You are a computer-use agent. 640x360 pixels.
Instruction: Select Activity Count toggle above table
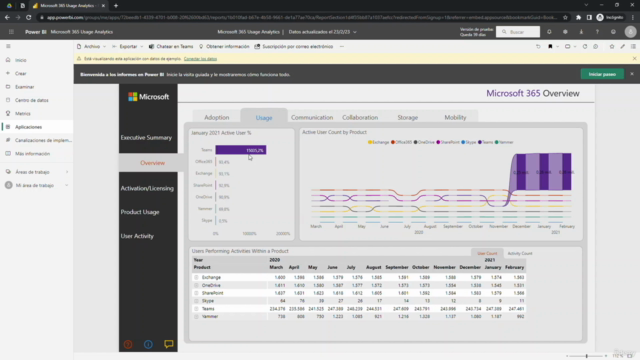520,253
